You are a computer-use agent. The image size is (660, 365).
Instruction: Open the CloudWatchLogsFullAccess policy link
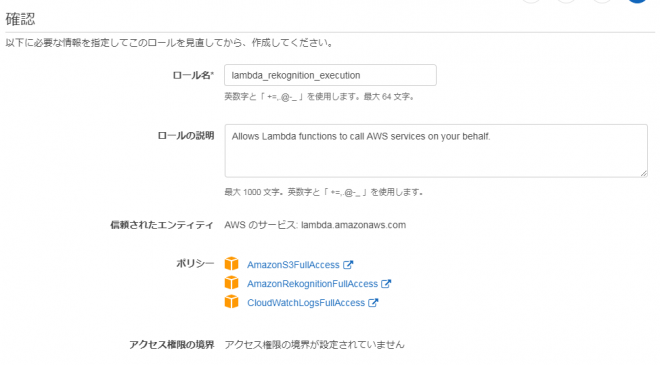[306, 303]
